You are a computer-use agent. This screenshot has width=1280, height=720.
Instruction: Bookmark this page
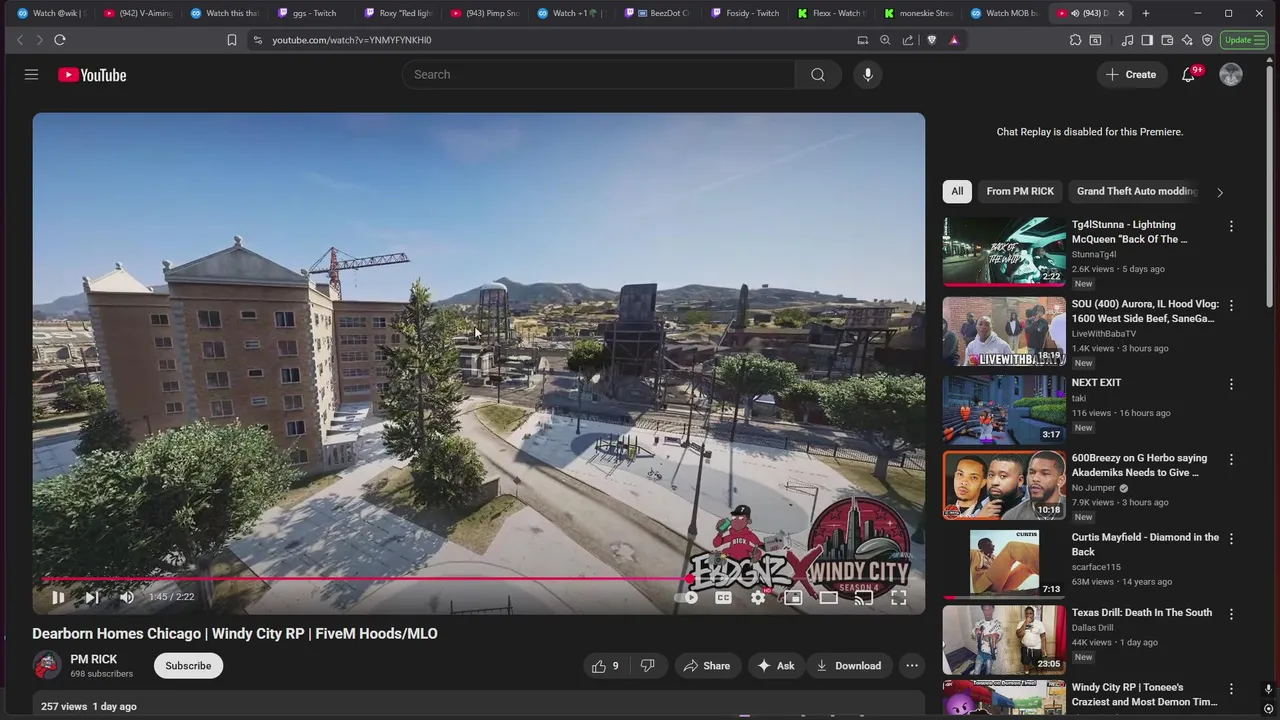pyautogui.click(x=232, y=40)
